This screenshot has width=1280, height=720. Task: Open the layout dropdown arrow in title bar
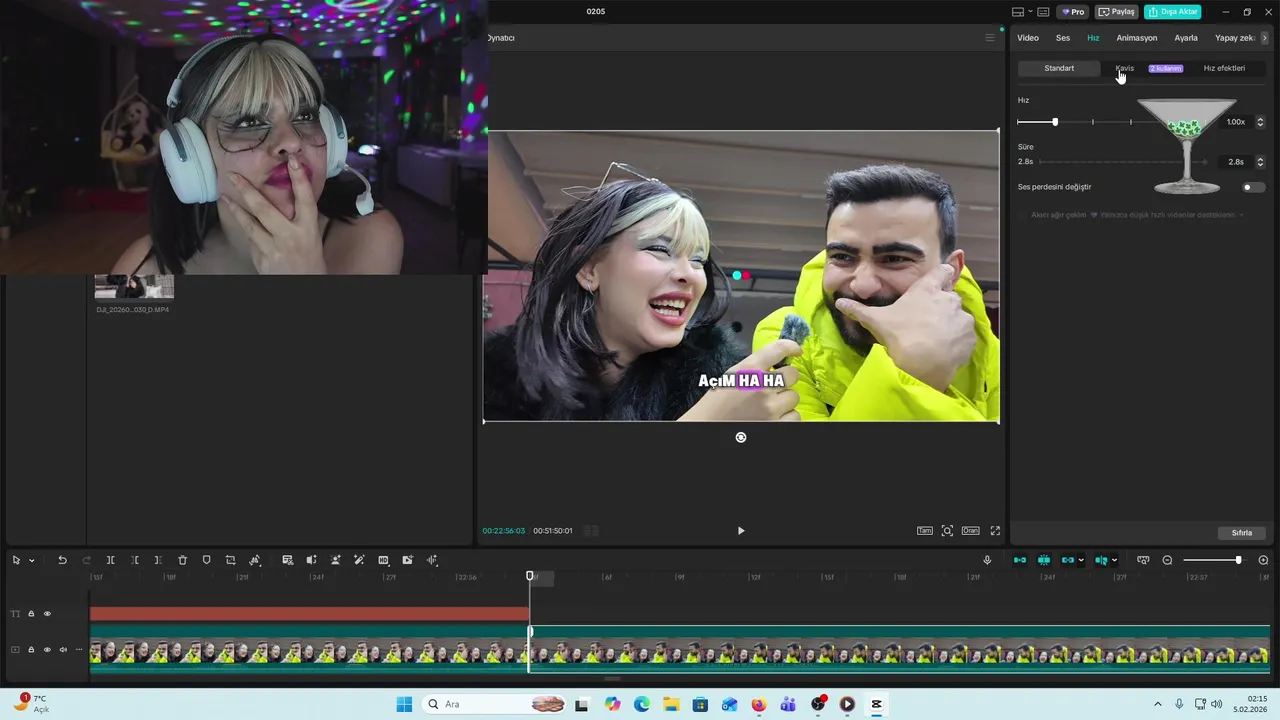click(1029, 12)
